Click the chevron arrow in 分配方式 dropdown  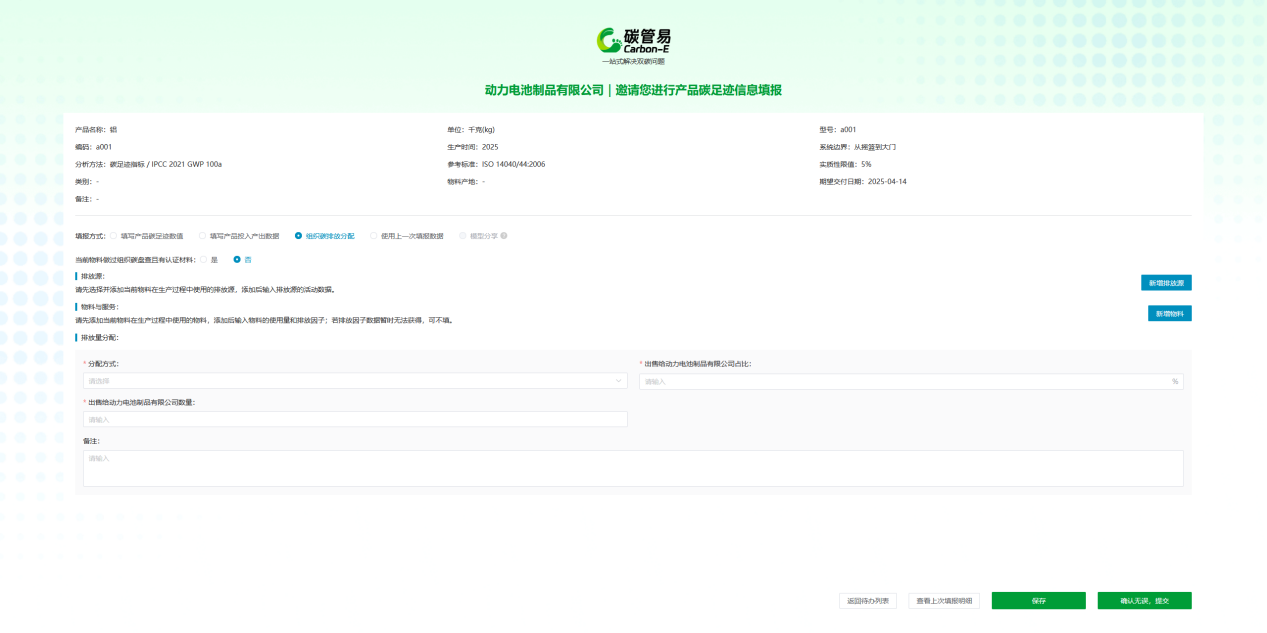(619, 381)
